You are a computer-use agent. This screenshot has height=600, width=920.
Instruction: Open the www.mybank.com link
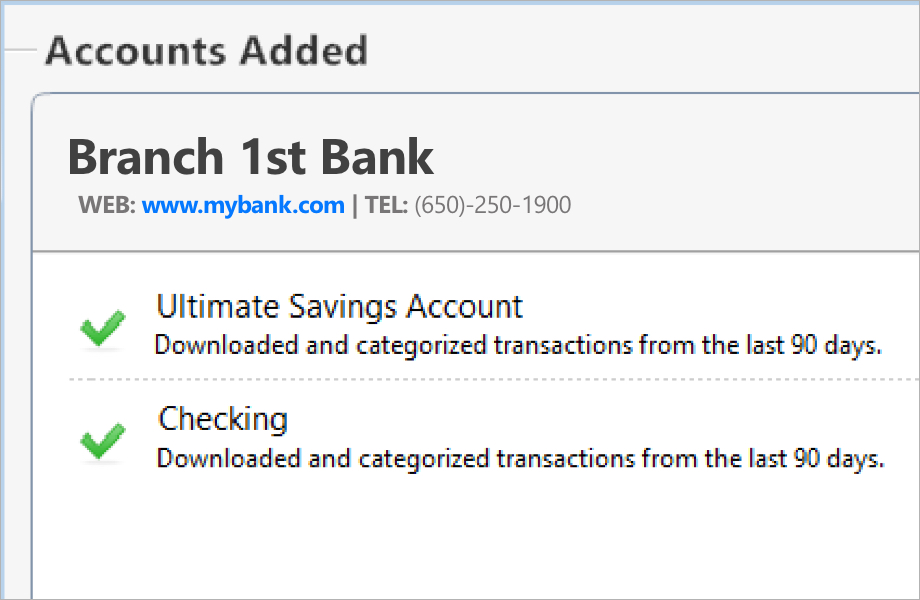(243, 206)
